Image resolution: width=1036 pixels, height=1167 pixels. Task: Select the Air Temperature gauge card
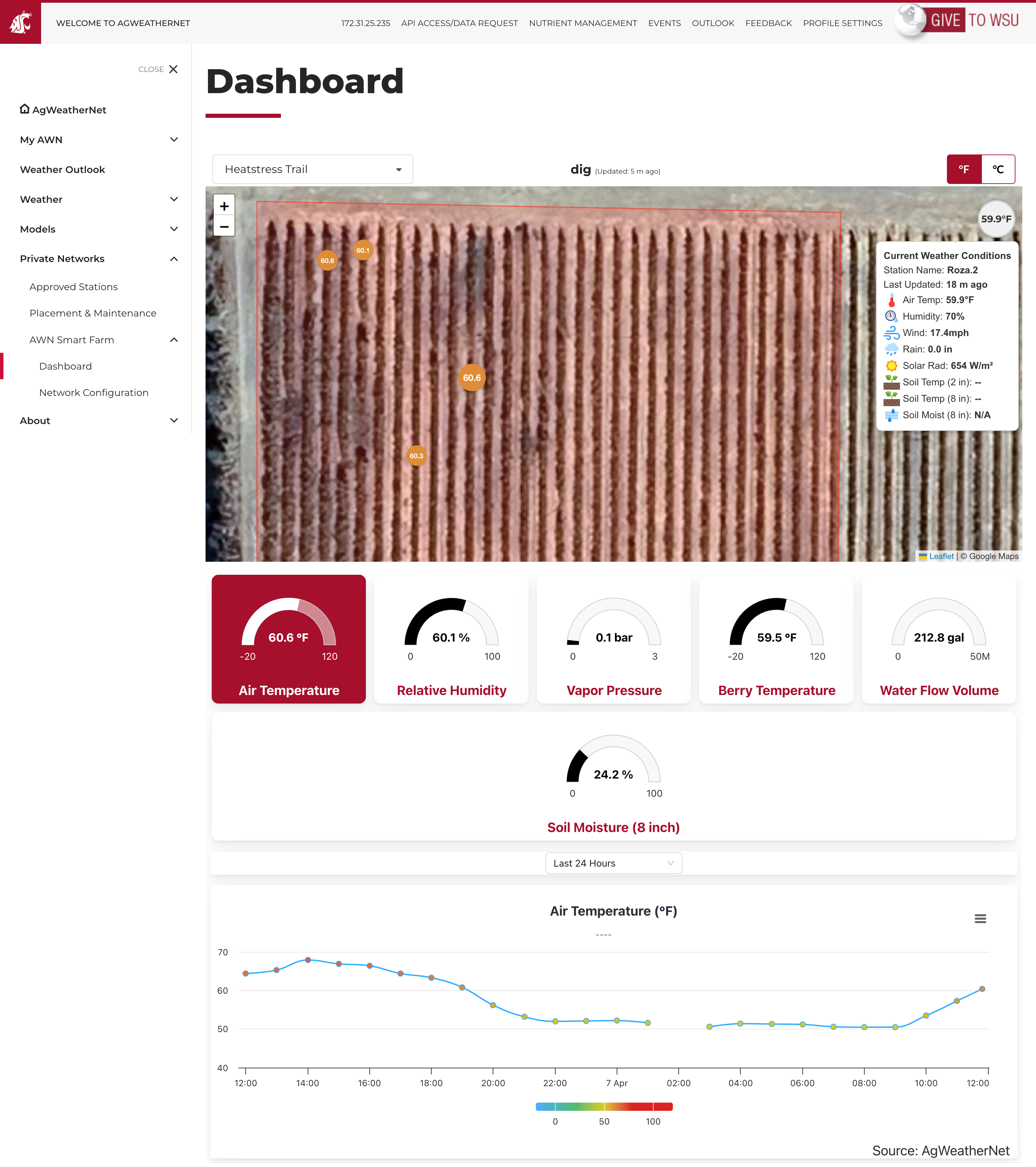289,639
